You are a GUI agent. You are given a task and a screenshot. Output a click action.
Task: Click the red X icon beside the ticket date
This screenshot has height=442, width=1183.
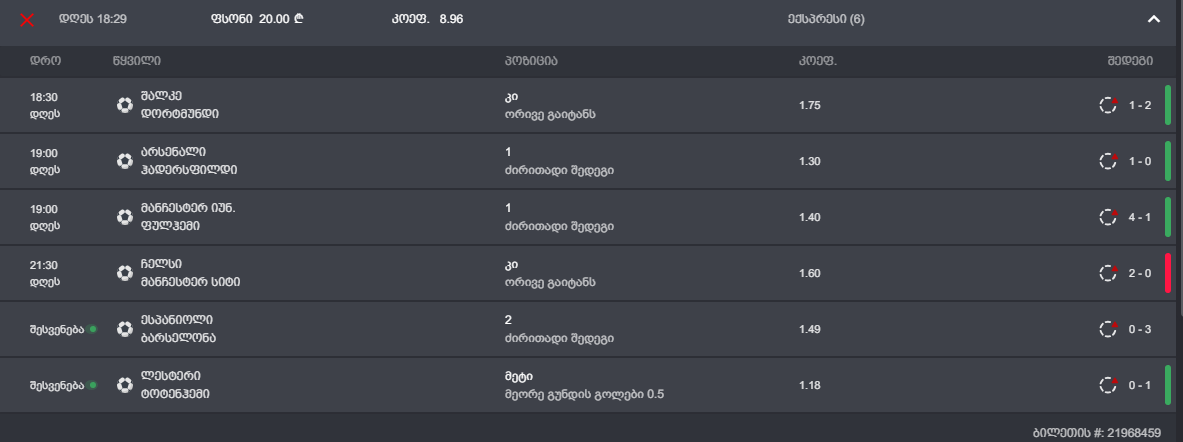28,19
